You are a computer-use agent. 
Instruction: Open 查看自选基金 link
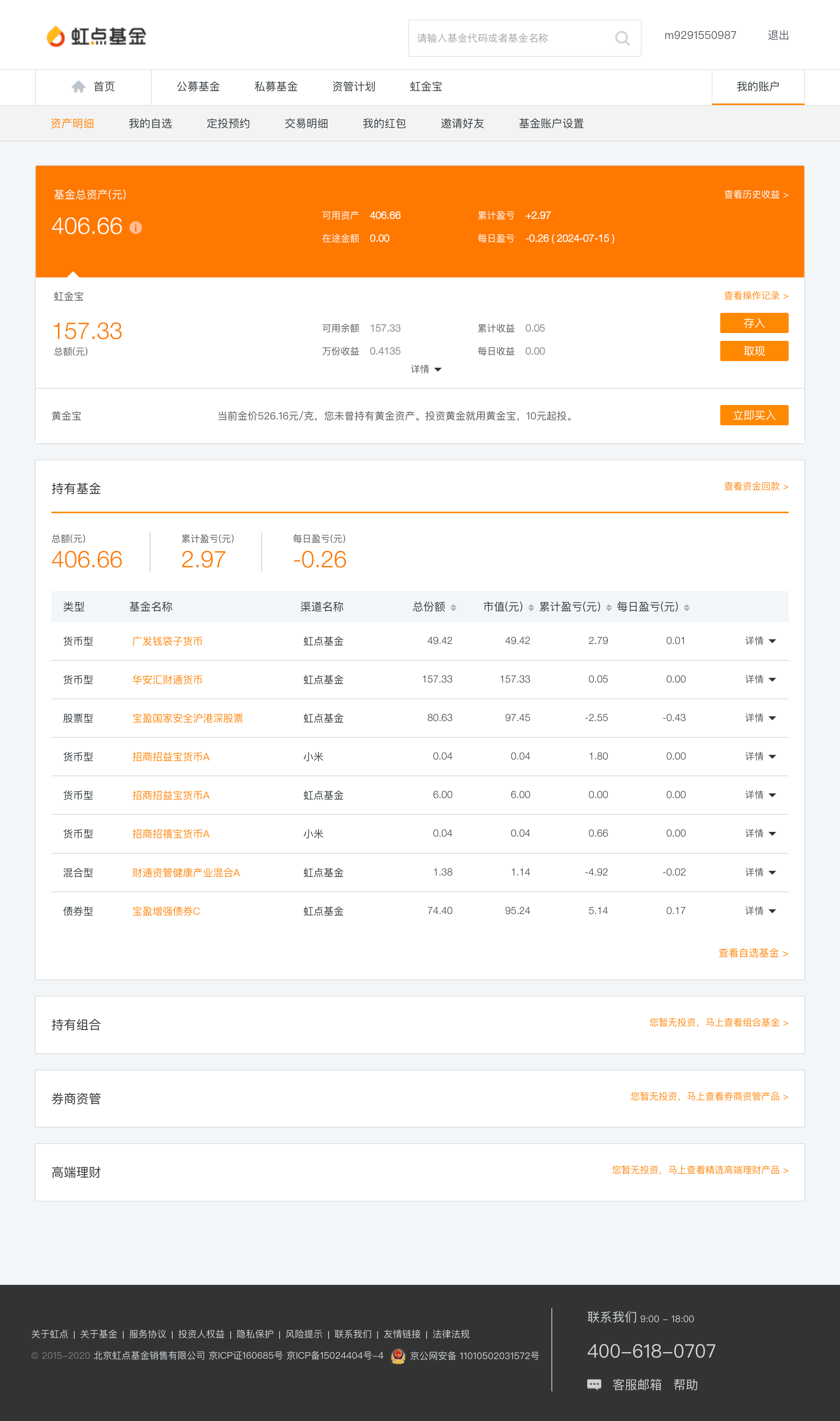753,953
